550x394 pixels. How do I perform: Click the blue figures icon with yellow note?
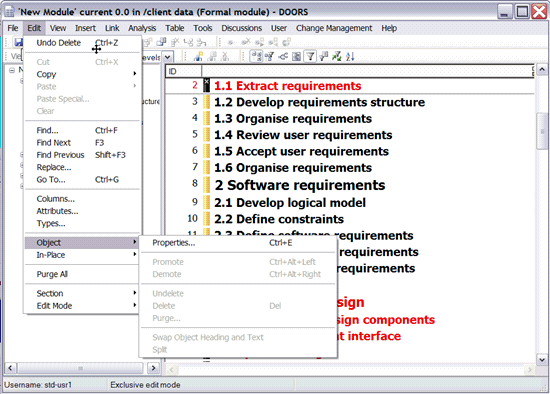click(199, 56)
